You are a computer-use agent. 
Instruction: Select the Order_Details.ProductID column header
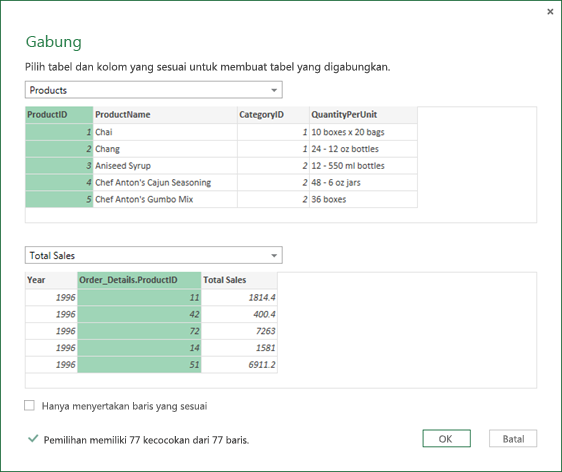139,280
